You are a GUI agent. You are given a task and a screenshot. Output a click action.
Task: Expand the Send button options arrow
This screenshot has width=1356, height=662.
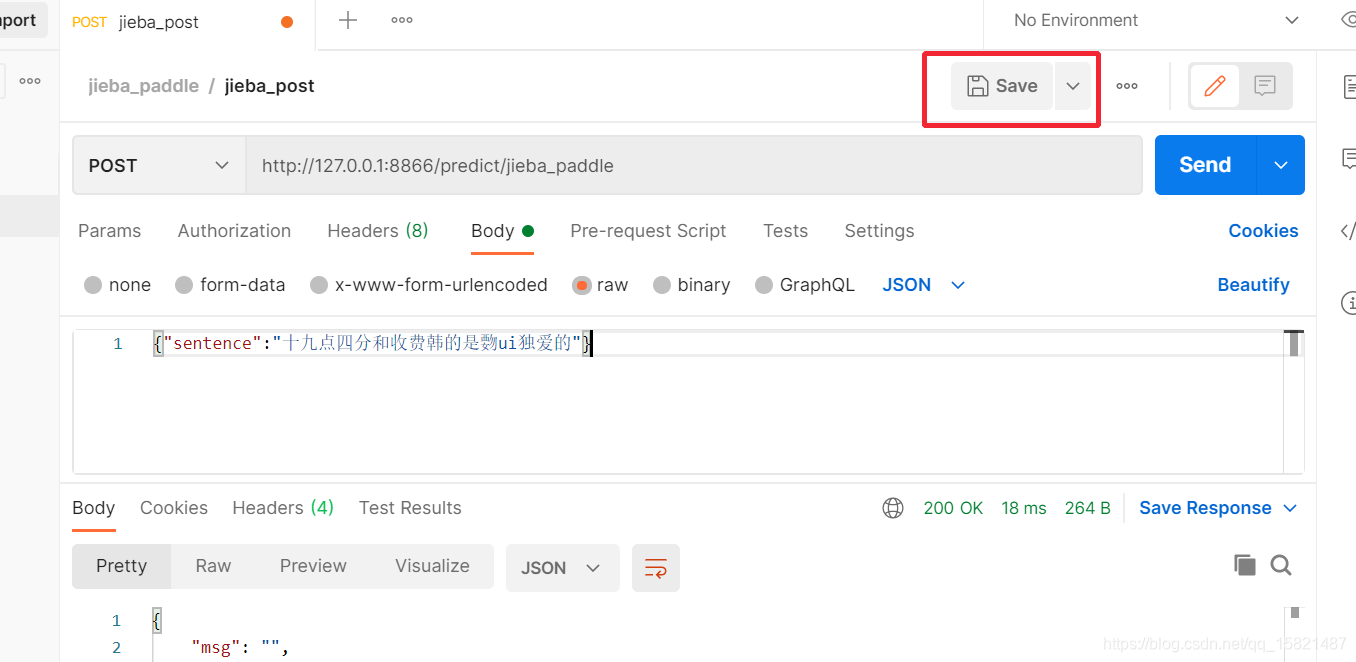[x=1281, y=165]
